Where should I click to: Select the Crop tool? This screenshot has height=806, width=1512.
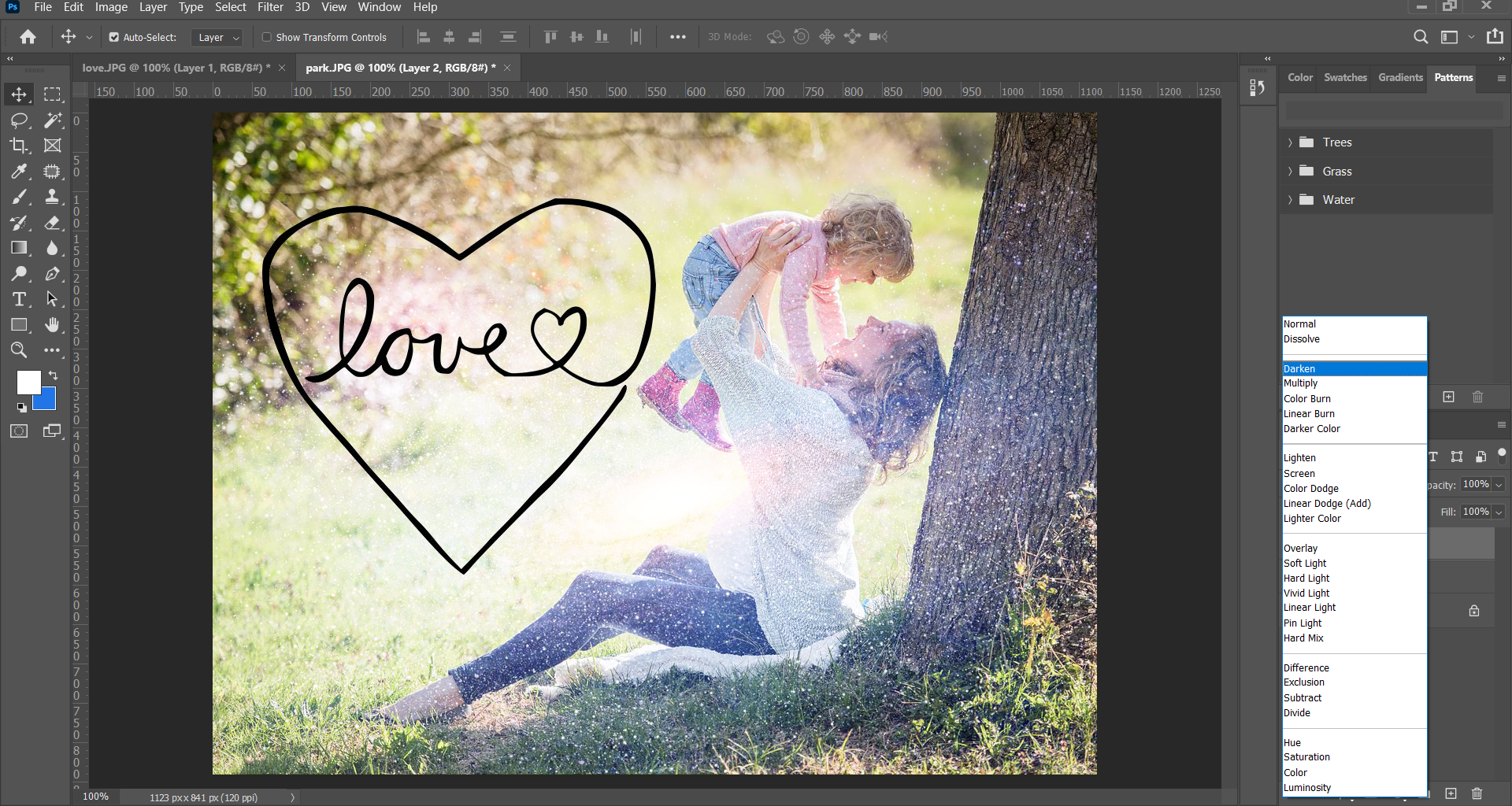tap(19, 145)
